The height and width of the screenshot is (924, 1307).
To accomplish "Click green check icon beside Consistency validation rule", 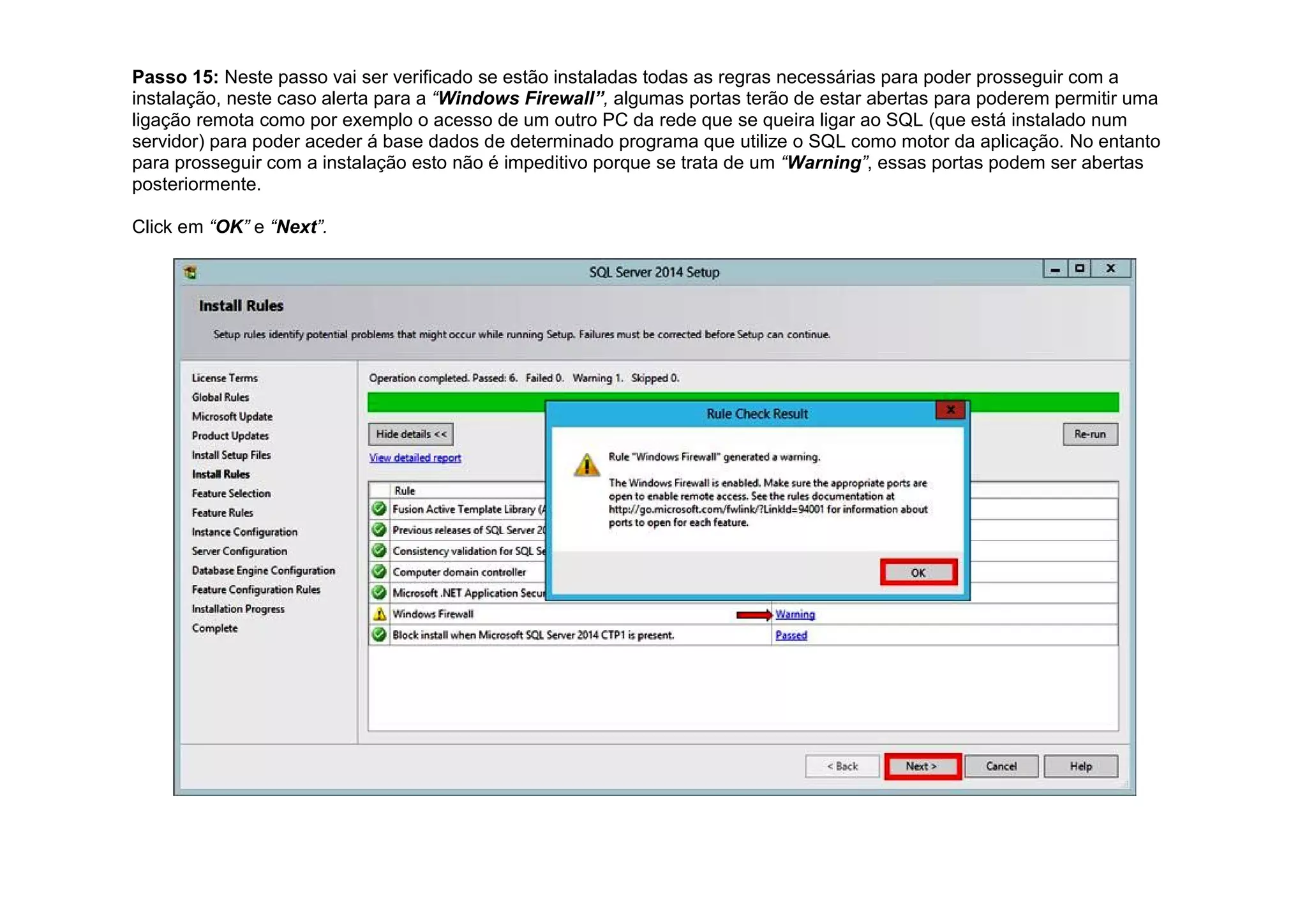I will [x=379, y=551].
